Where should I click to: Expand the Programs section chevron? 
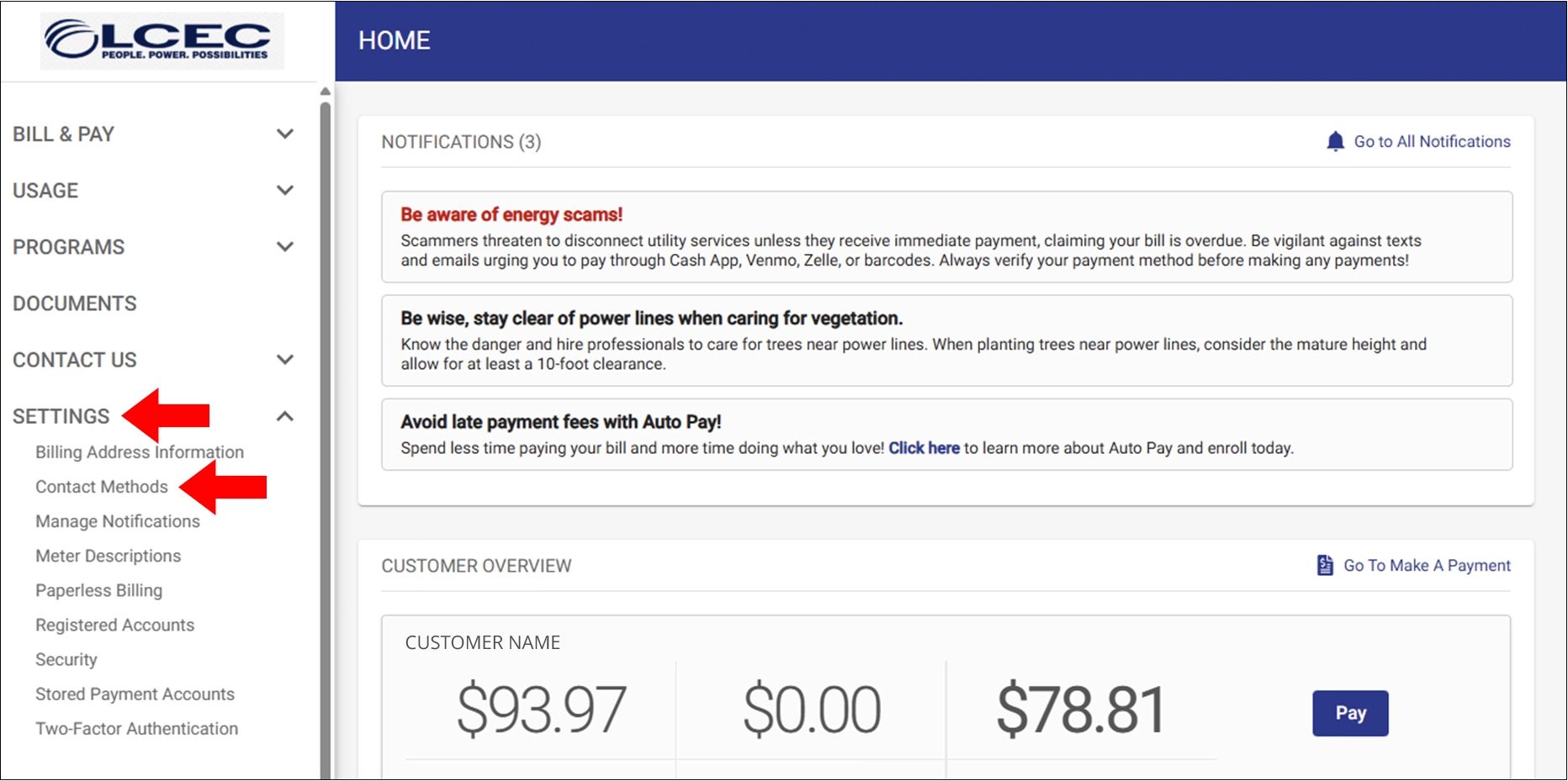pyautogui.click(x=285, y=247)
